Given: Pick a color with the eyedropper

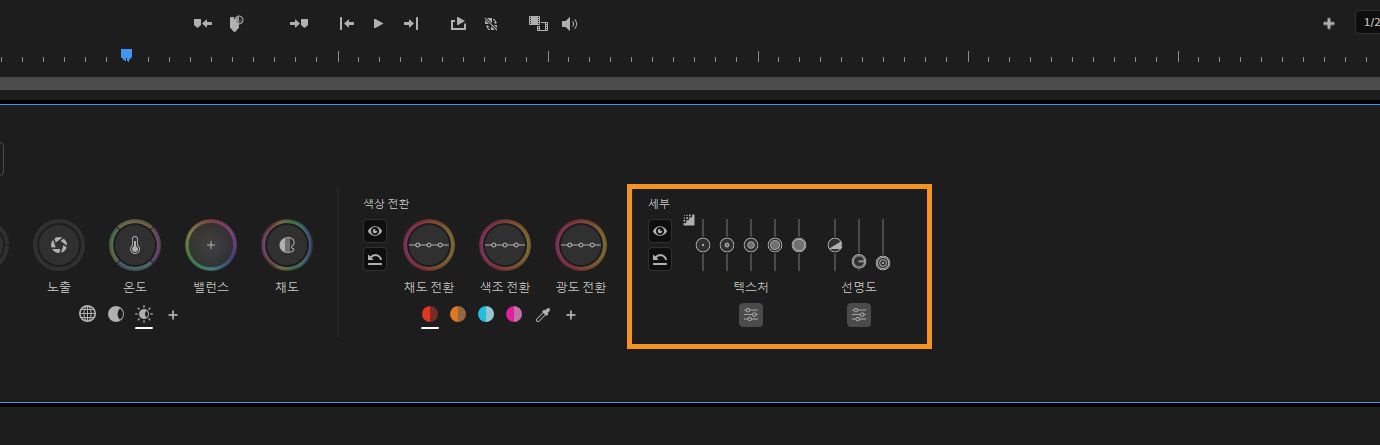Looking at the screenshot, I should [543, 315].
